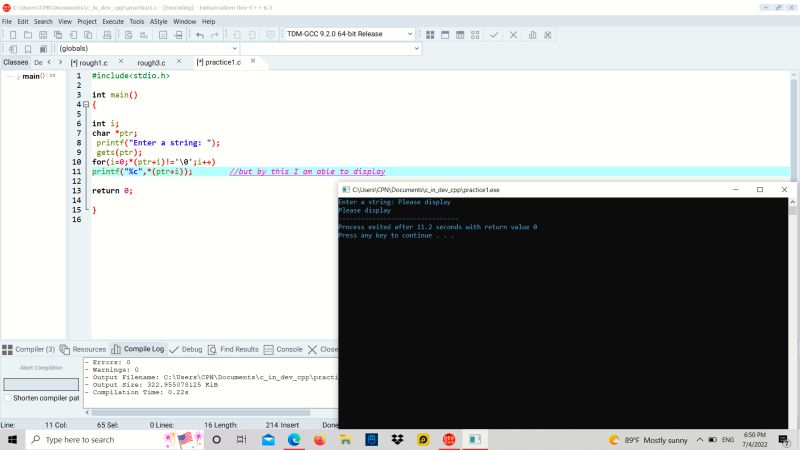Open the Edit menu
800x450 pixels.
(23, 21)
